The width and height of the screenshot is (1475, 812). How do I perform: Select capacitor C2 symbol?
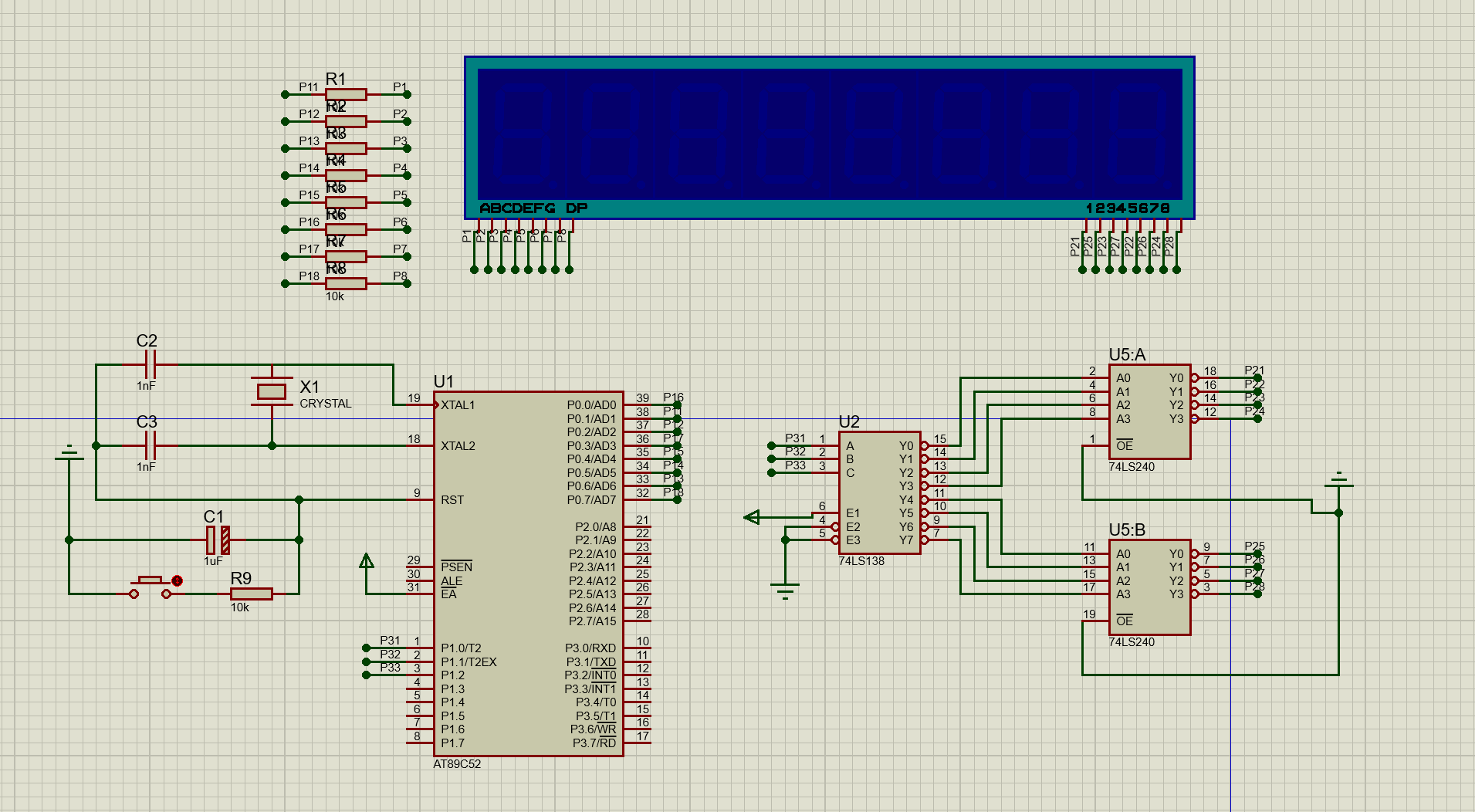click(x=150, y=364)
